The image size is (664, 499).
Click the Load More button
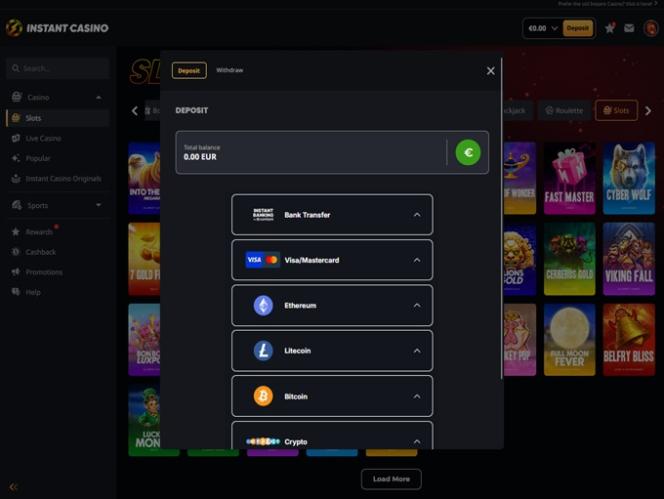391,479
